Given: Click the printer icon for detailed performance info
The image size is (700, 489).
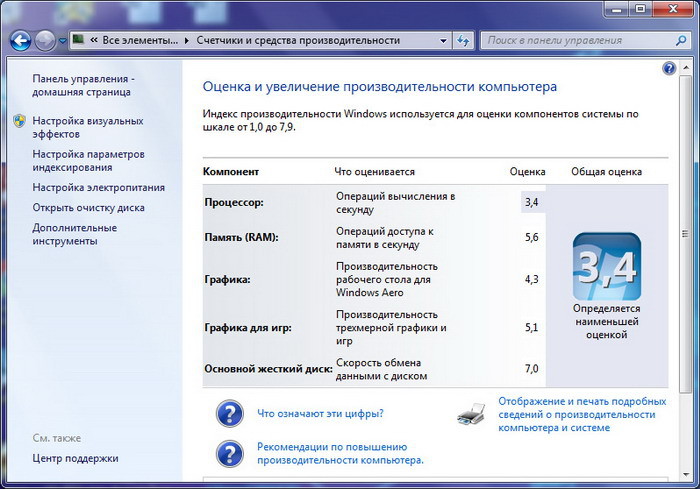Looking at the screenshot, I should tap(471, 412).
